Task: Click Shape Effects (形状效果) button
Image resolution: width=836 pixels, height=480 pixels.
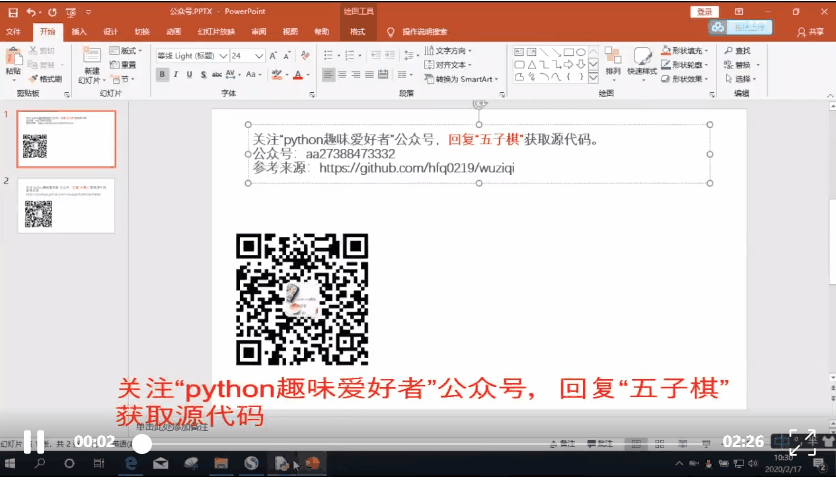Action: 685,79
